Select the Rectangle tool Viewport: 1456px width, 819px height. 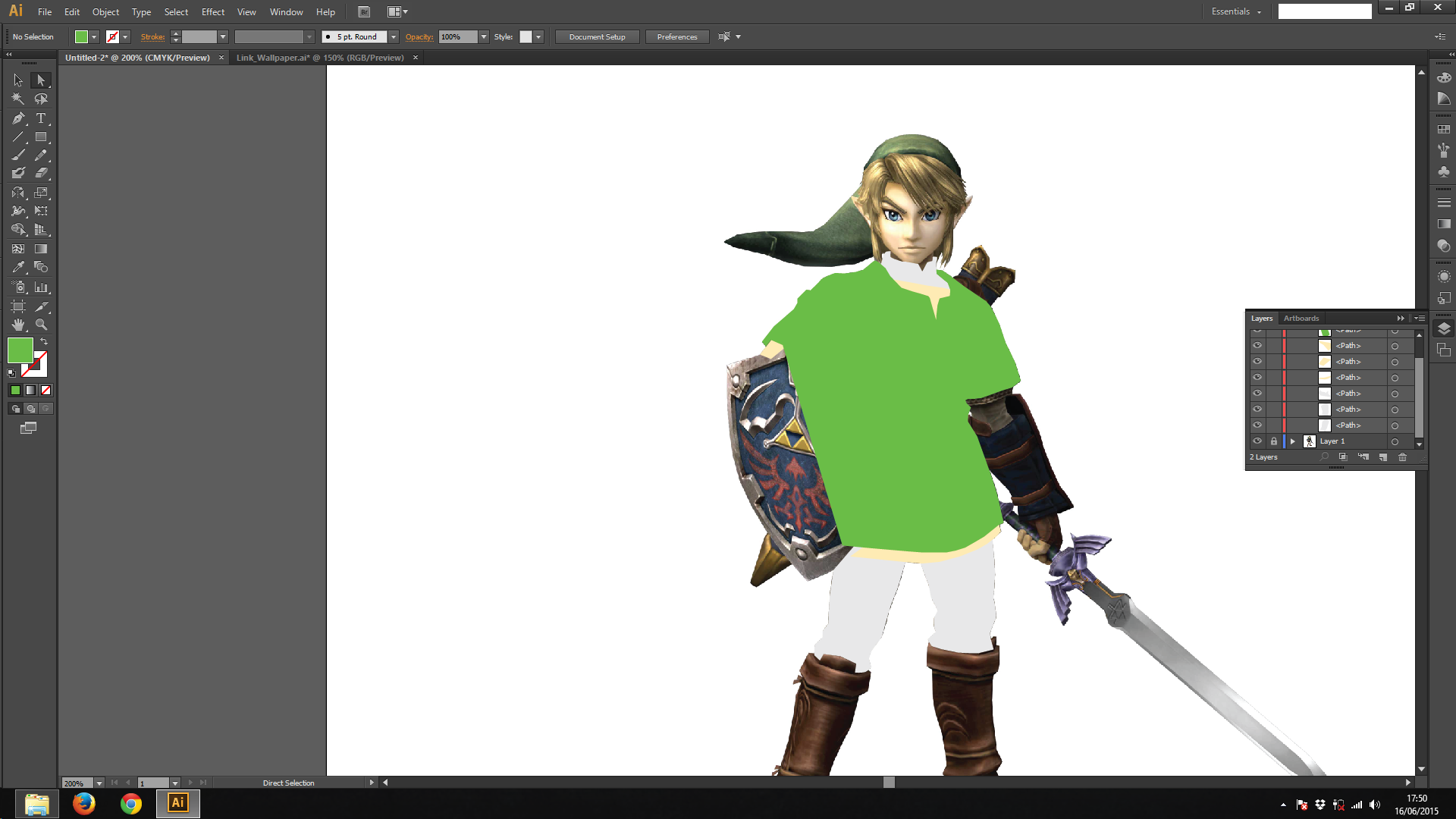(x=41, y=137)
